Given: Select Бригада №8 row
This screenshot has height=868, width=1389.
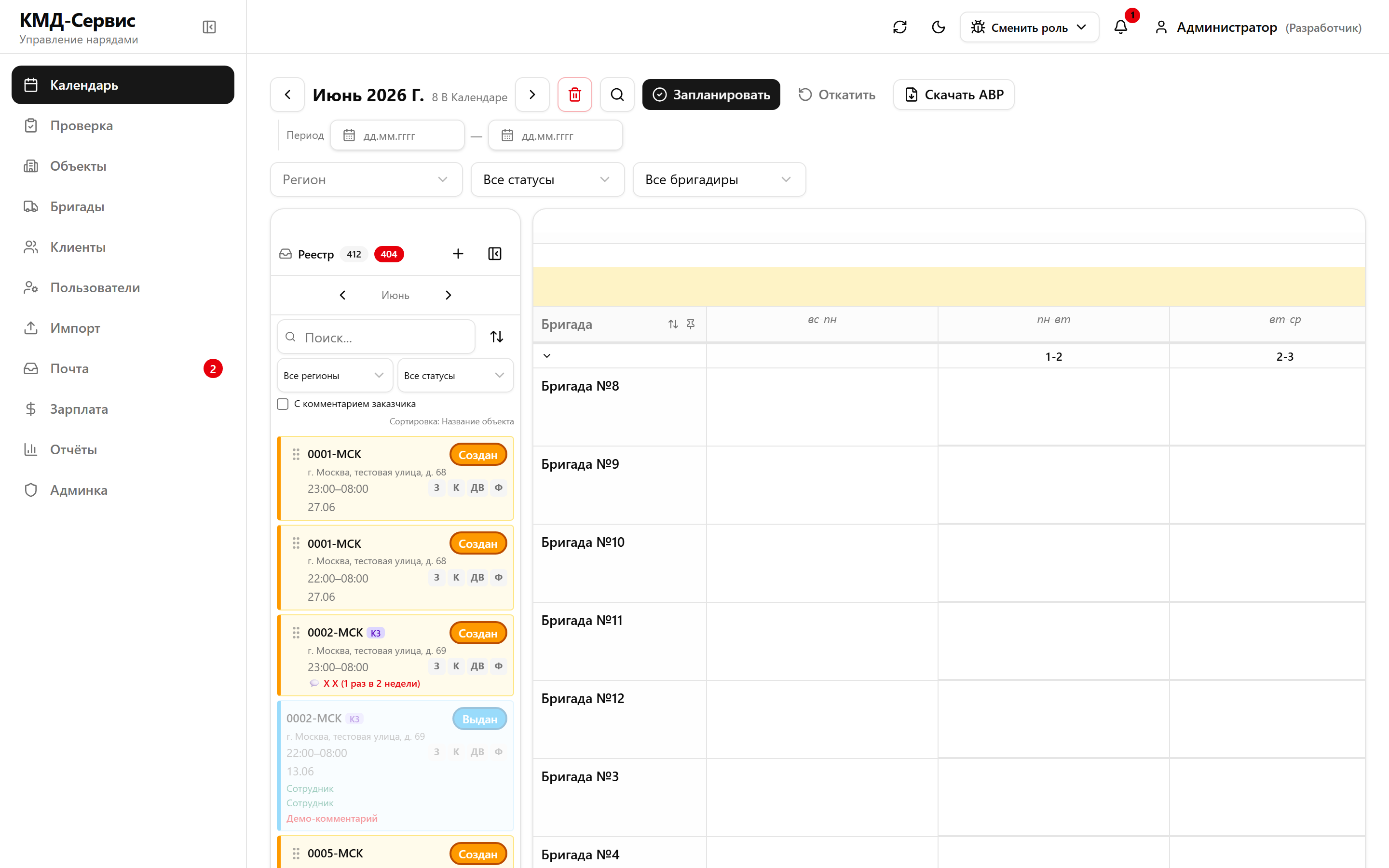Looking at the screenshot, I should (x=619, y=407).
